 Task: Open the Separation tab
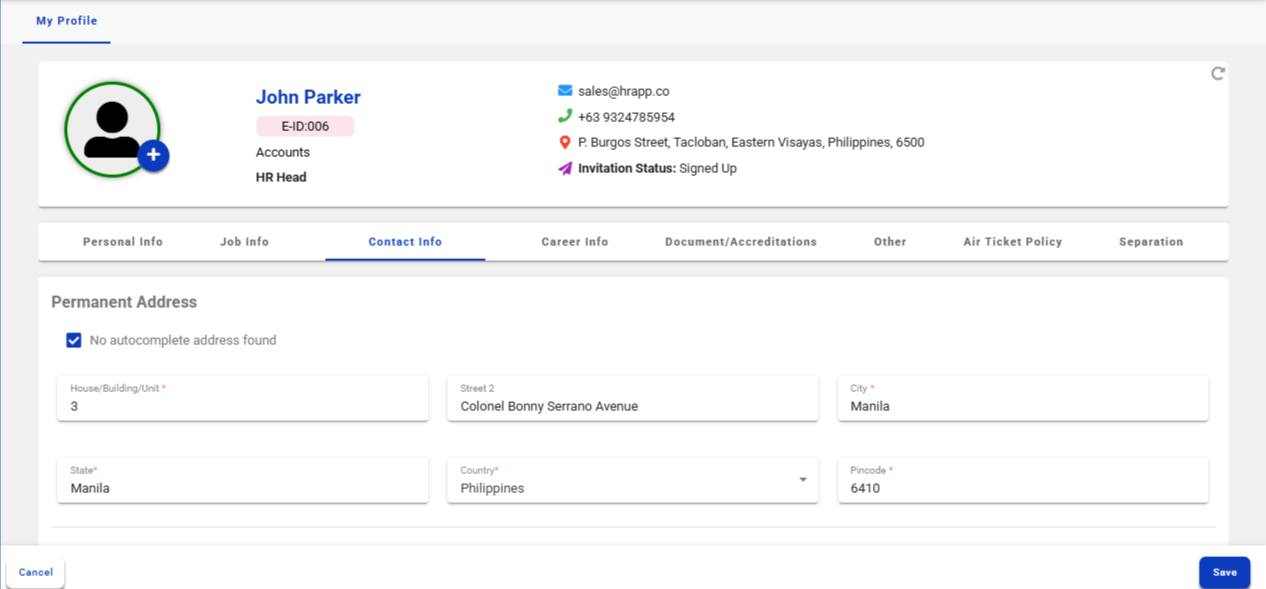(1151, 242)
